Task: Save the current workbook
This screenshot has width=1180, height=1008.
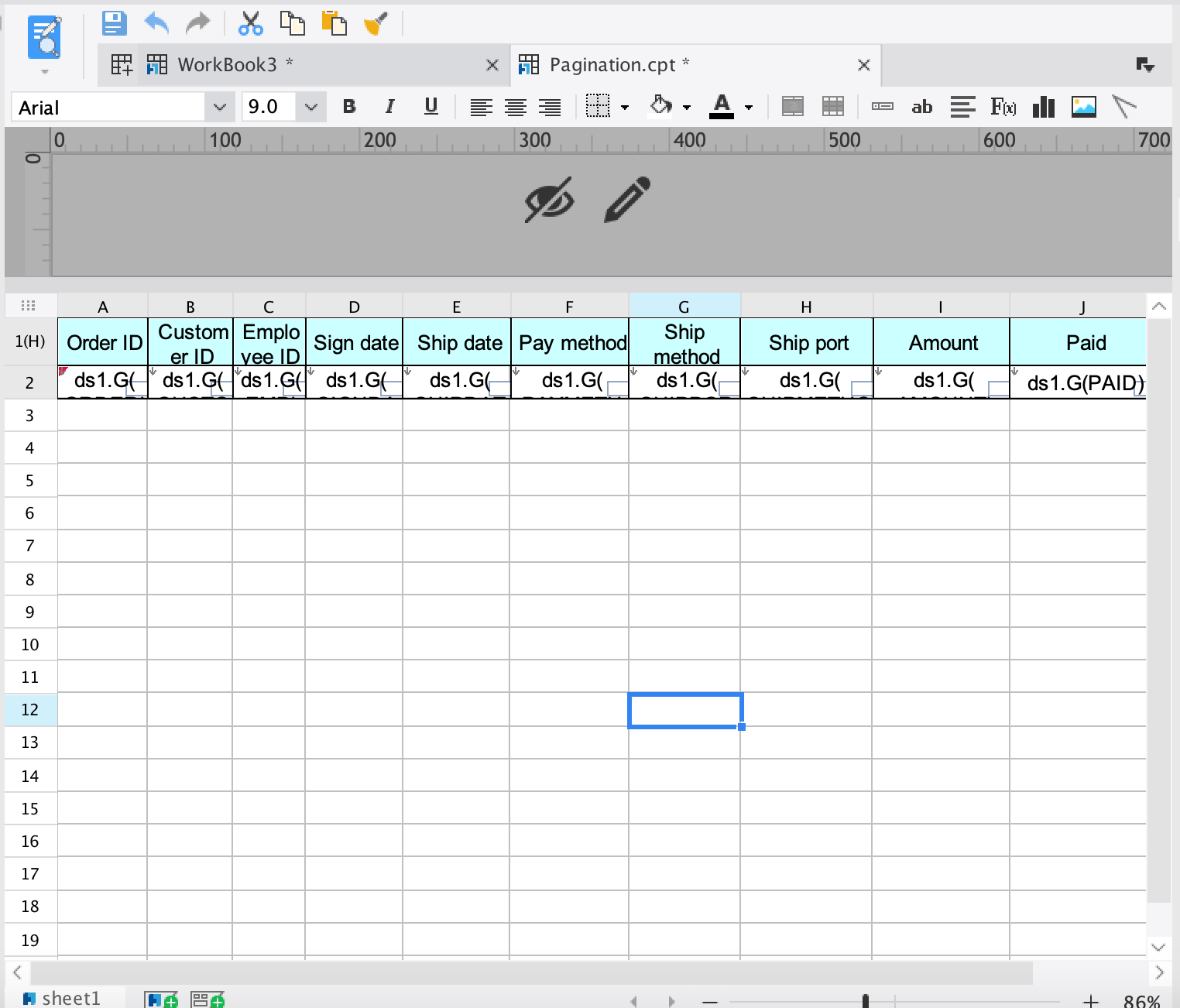Action: coord(114,23)
